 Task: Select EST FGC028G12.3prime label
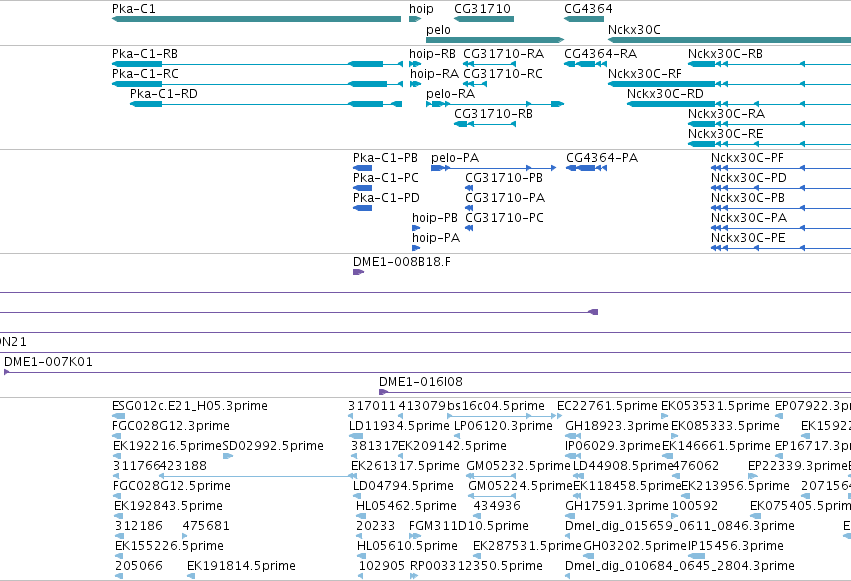coord(171,426)
